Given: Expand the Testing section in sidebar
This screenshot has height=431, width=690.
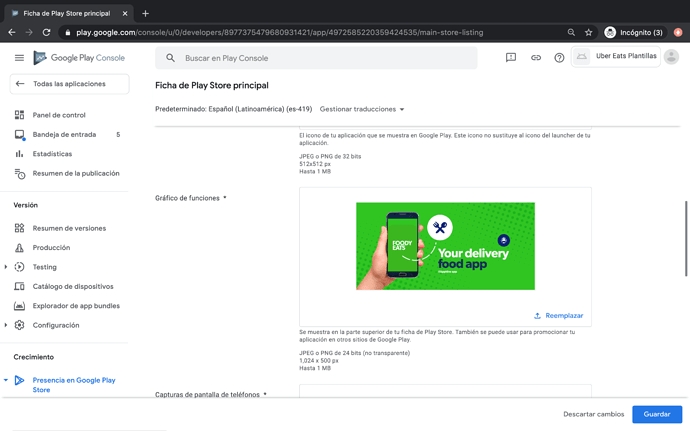Looking at the screenshot, I should click(7, 267).
